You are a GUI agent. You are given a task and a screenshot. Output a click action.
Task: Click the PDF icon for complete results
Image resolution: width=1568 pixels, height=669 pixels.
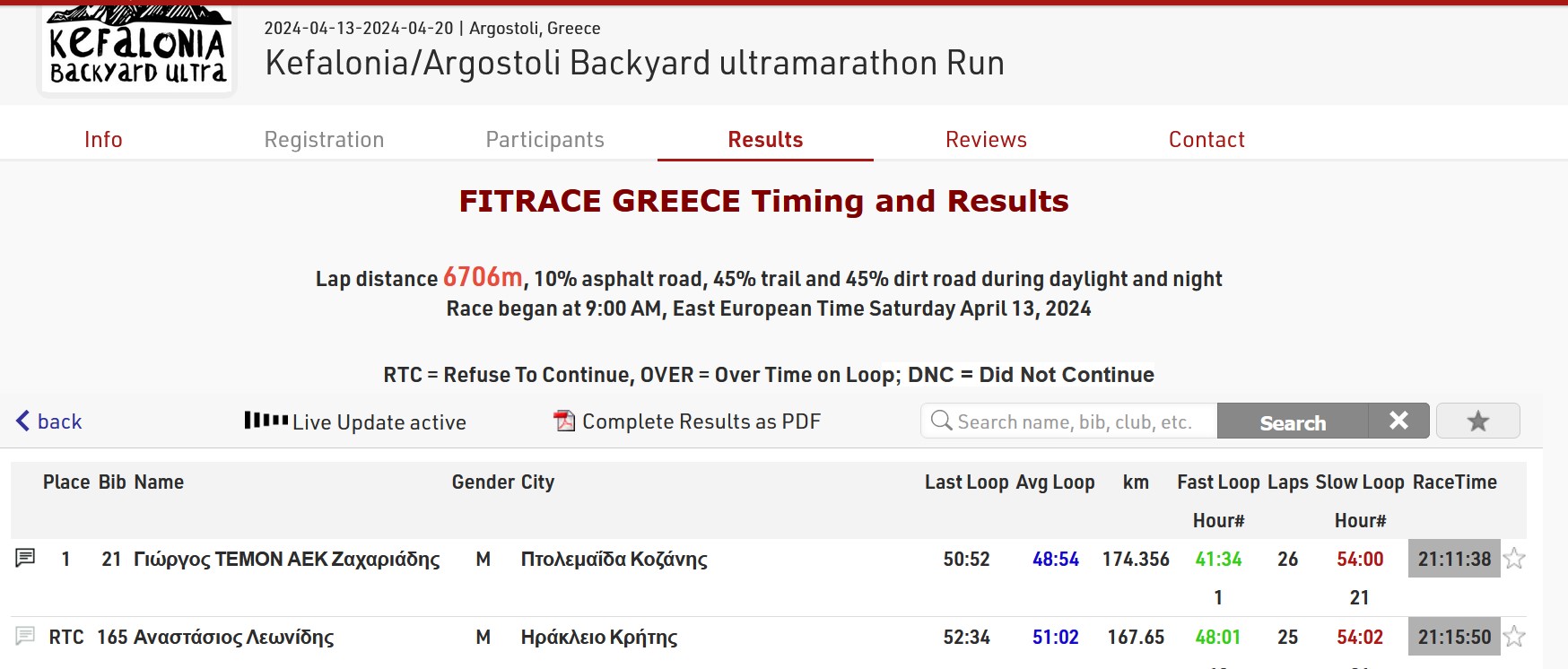[564, 421]
